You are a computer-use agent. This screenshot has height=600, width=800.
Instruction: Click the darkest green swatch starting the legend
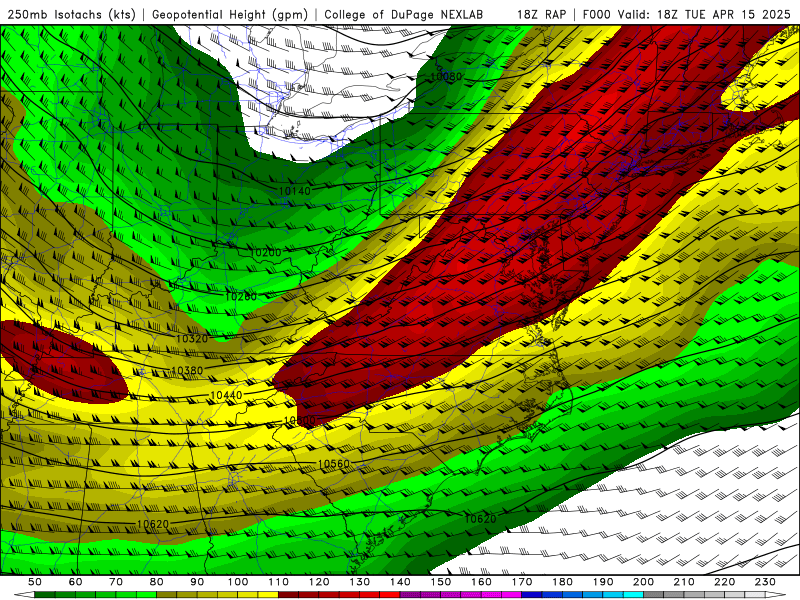[45, 595]
